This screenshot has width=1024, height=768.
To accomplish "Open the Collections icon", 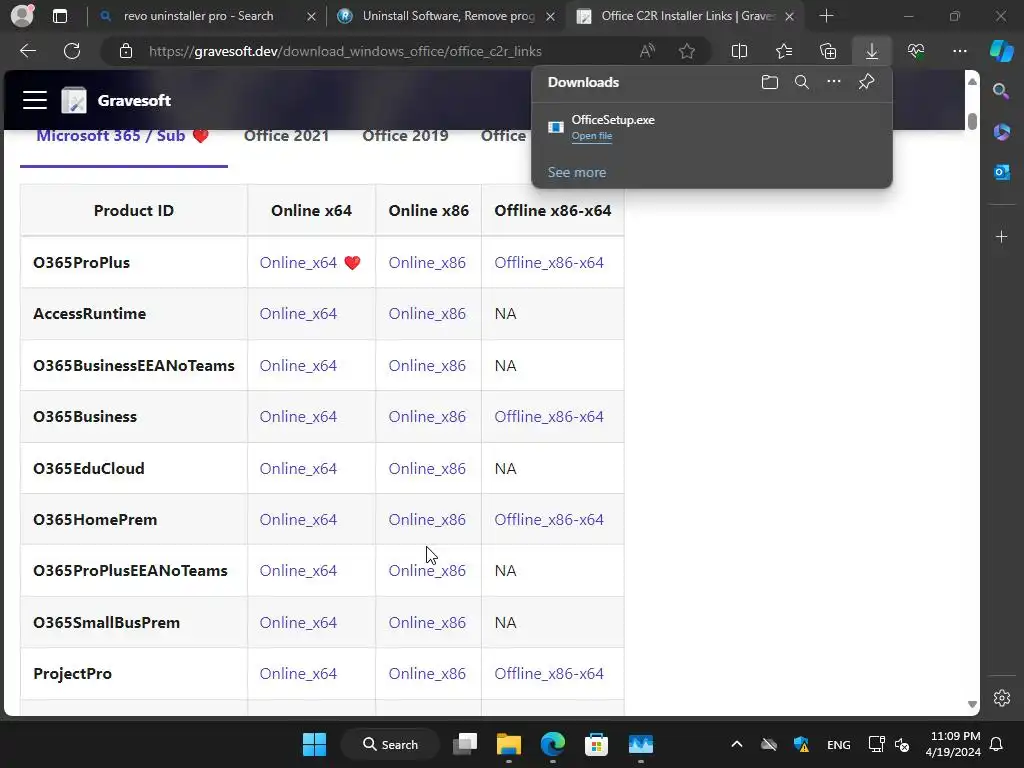I will 828,51.
